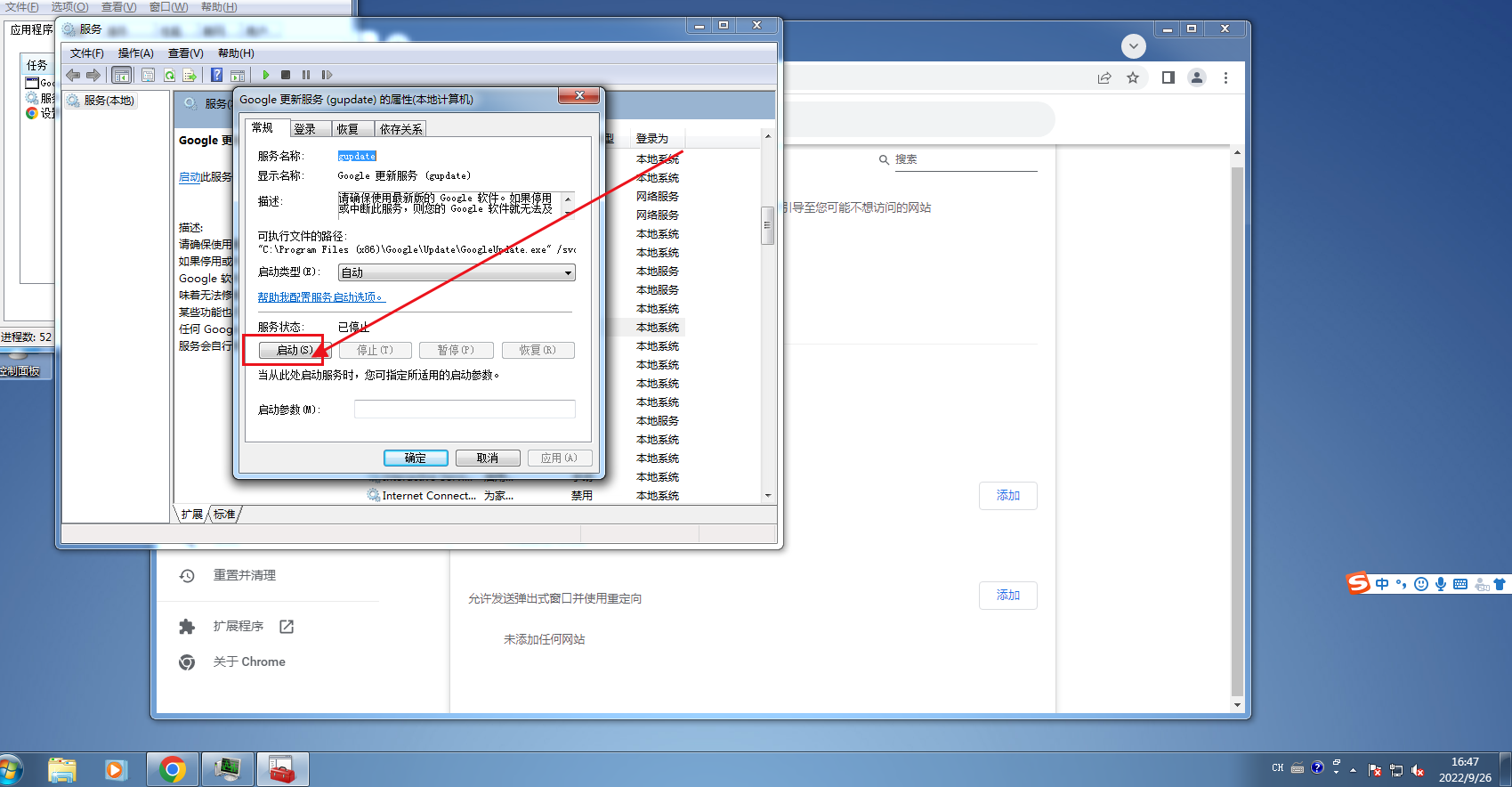Click the share icon in Chrome address bar
Screen dimensions: 1512x787
click(1104, 77)
